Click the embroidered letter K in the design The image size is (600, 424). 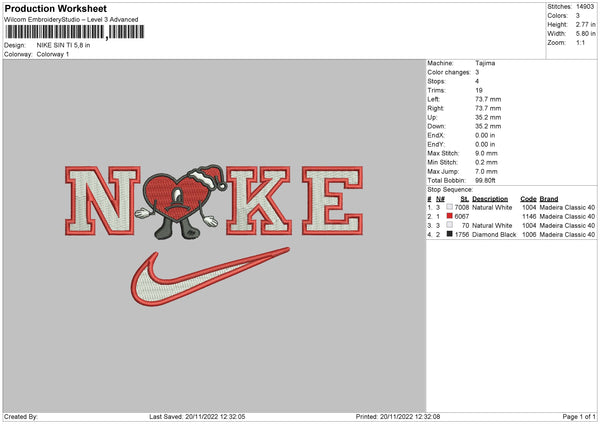259,201
